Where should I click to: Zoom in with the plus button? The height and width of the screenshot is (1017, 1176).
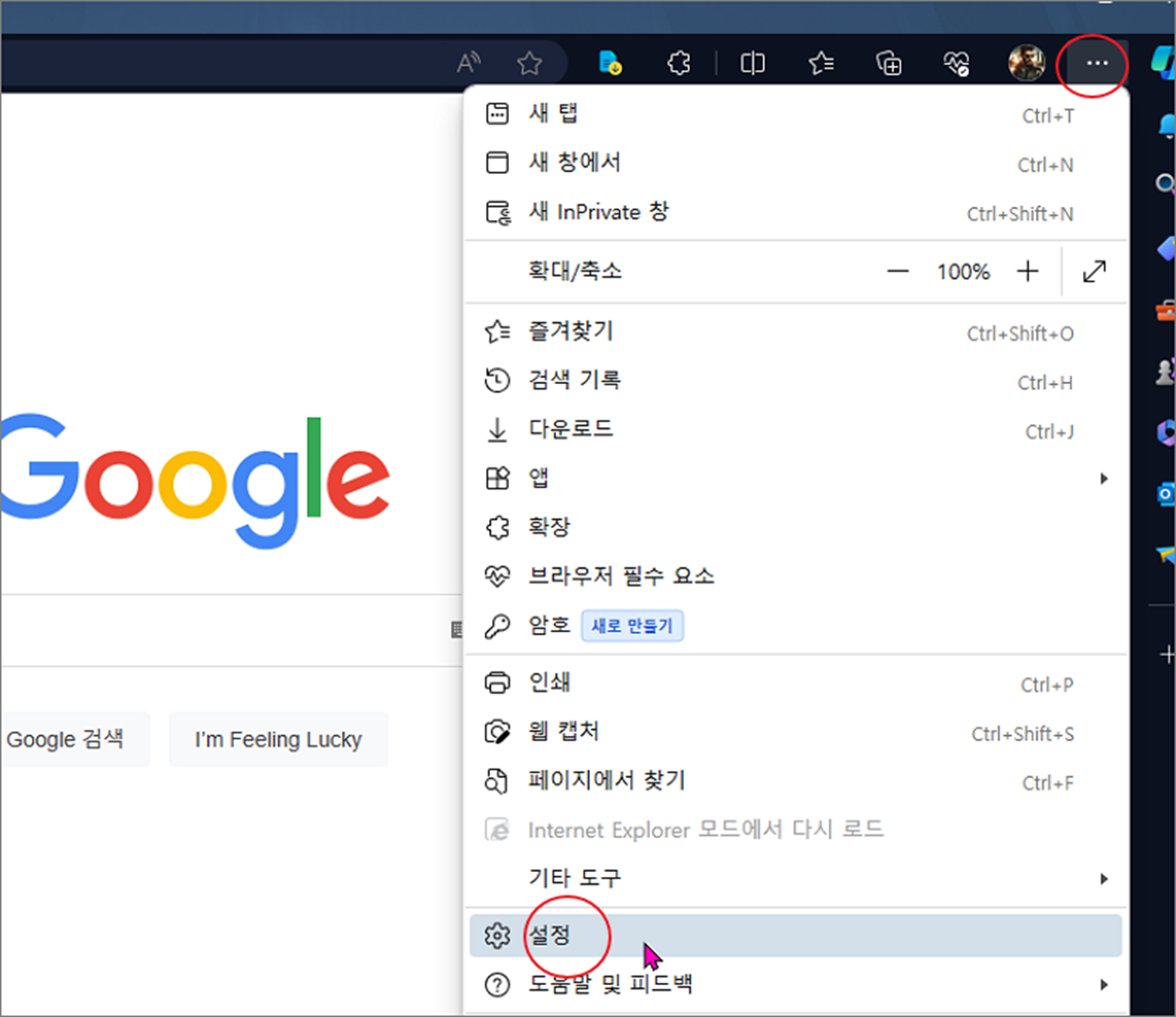click(x=1027, y=272)
